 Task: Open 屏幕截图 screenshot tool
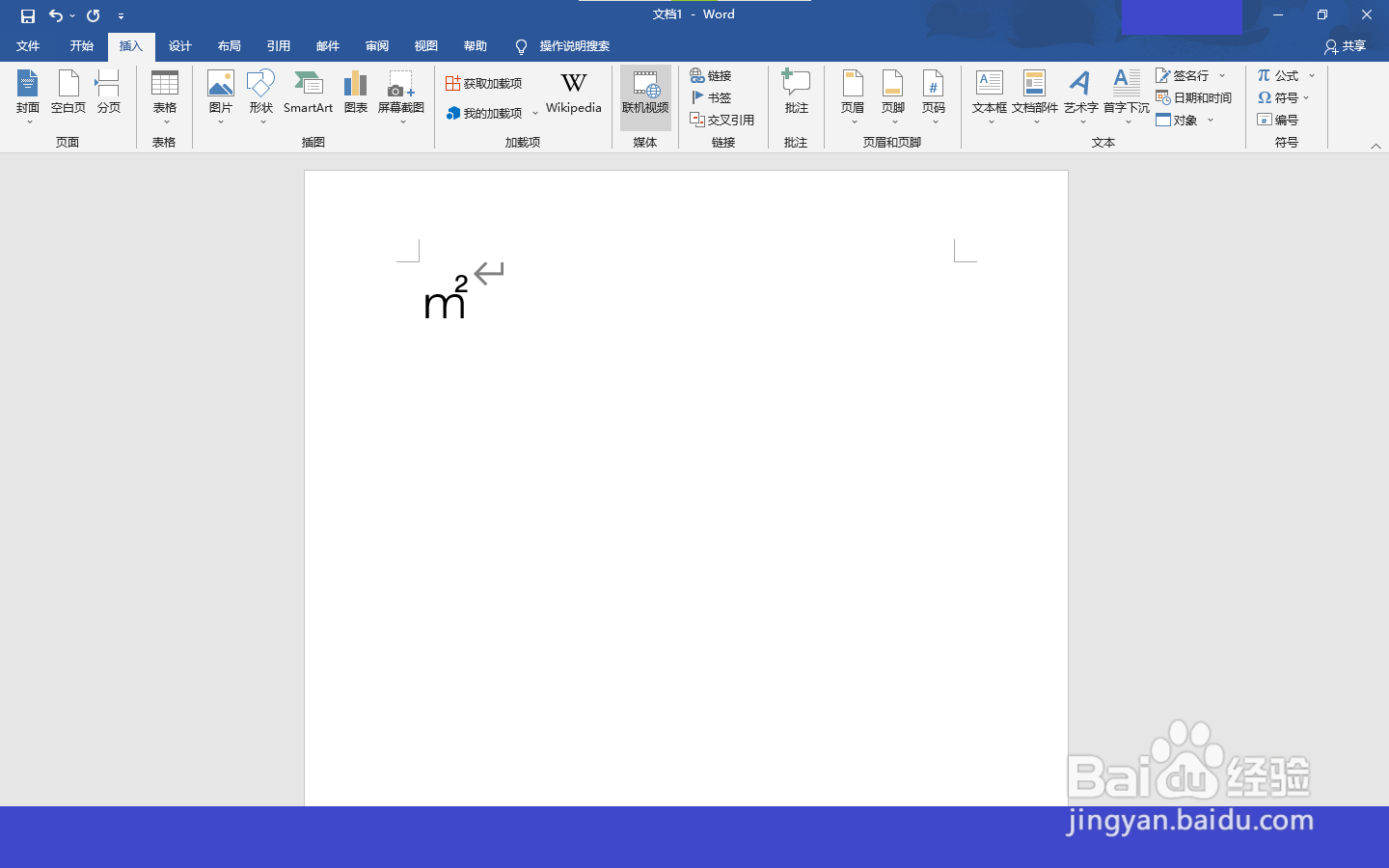coord(401,96)
